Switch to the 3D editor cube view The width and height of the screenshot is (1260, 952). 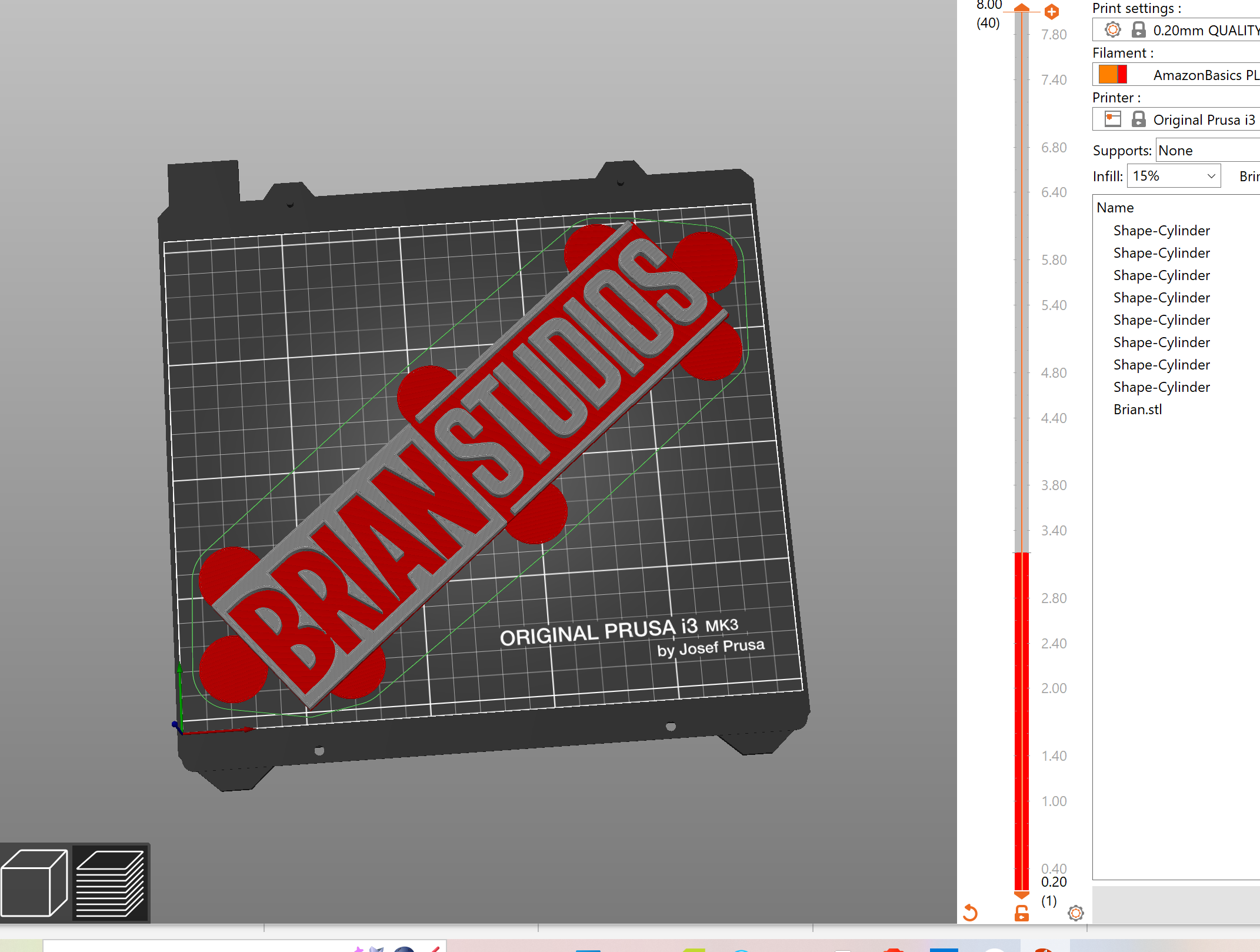pos(35,883)
